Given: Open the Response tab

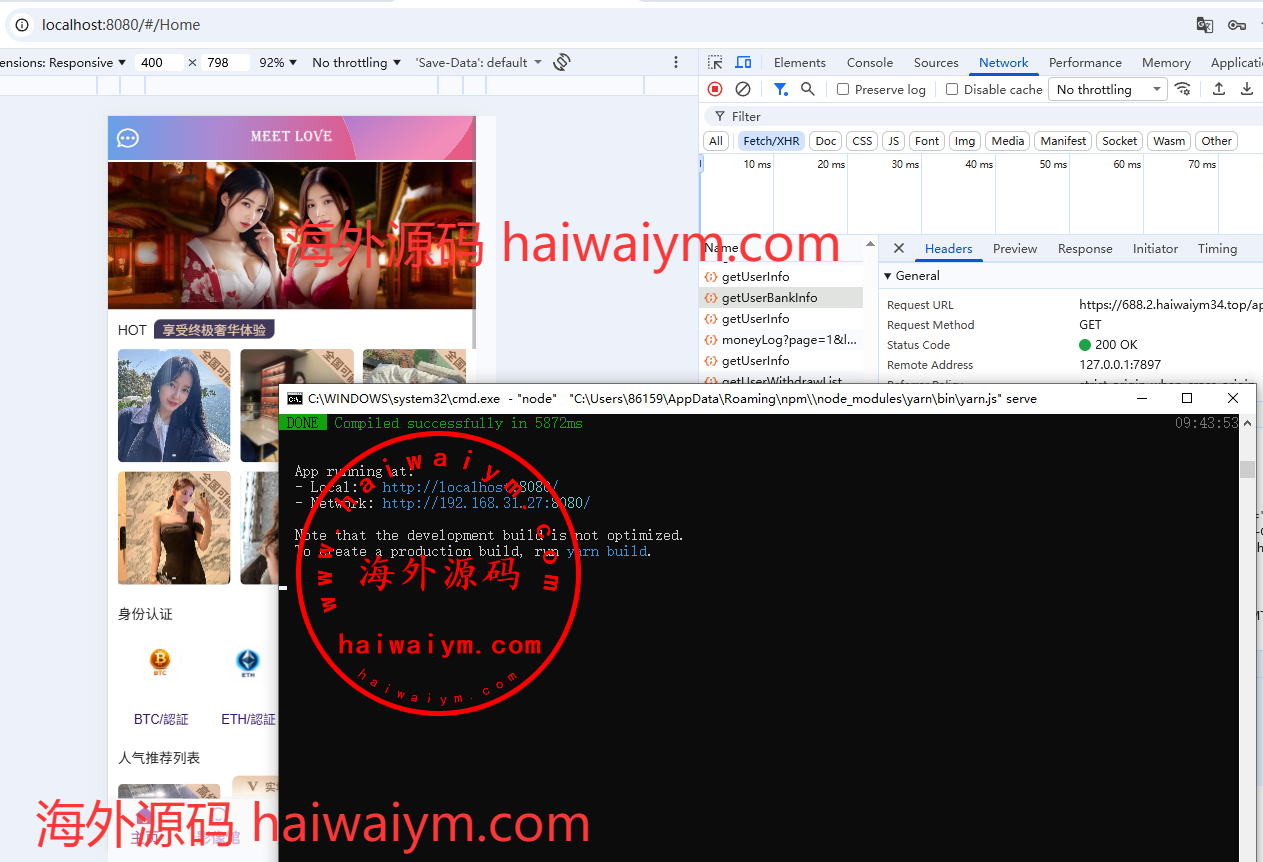Looking at the screenshot, I should (1085, 249).
